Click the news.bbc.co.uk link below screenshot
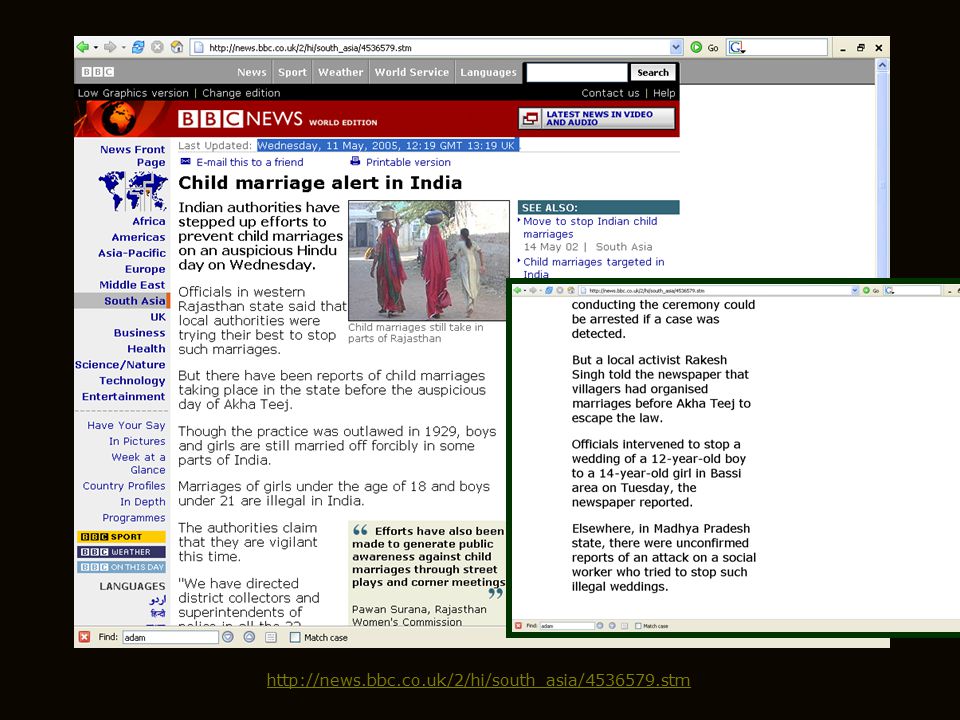The width and height of the screenshot is (960, 720). 479,680
